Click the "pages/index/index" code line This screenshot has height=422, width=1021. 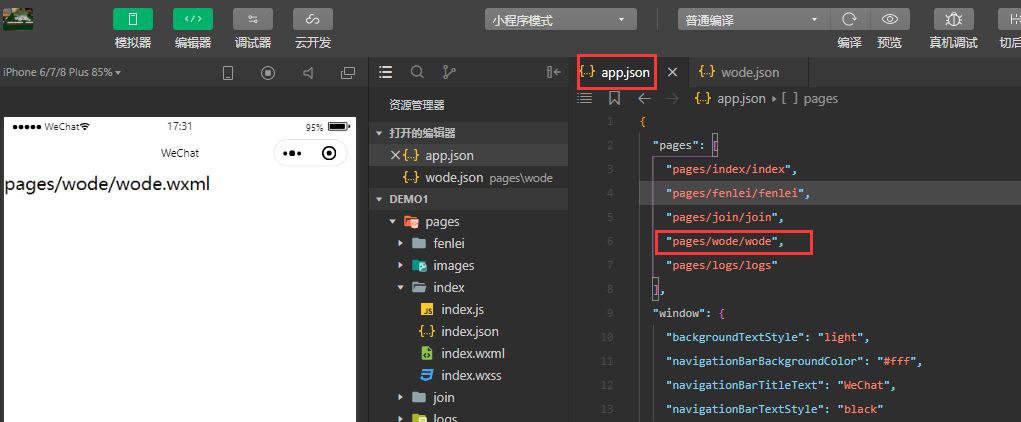tap(731, 169)
